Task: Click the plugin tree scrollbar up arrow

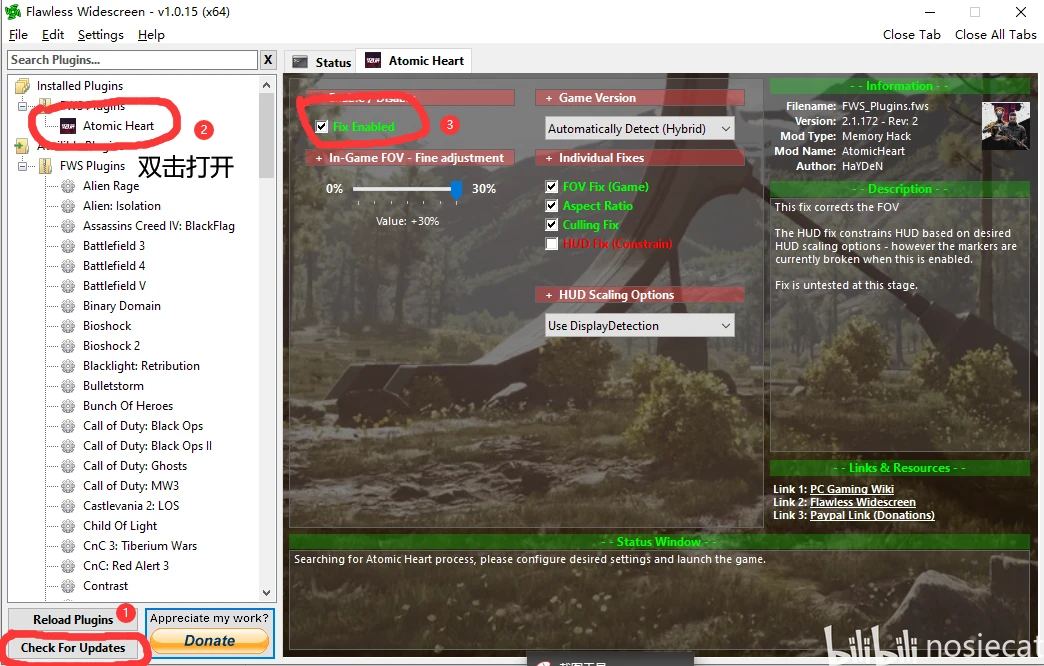Action: click(x=266, y=85)
